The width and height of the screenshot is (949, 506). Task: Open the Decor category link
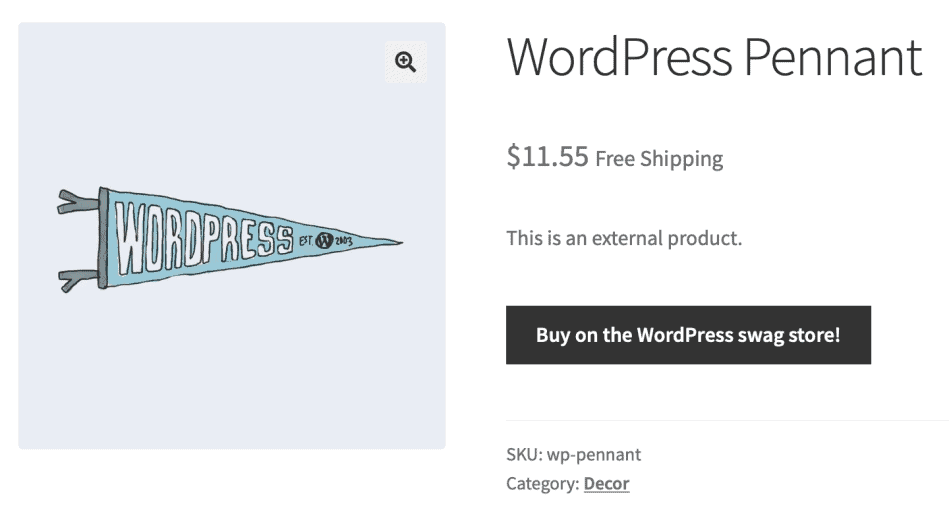tap(606, 484)
